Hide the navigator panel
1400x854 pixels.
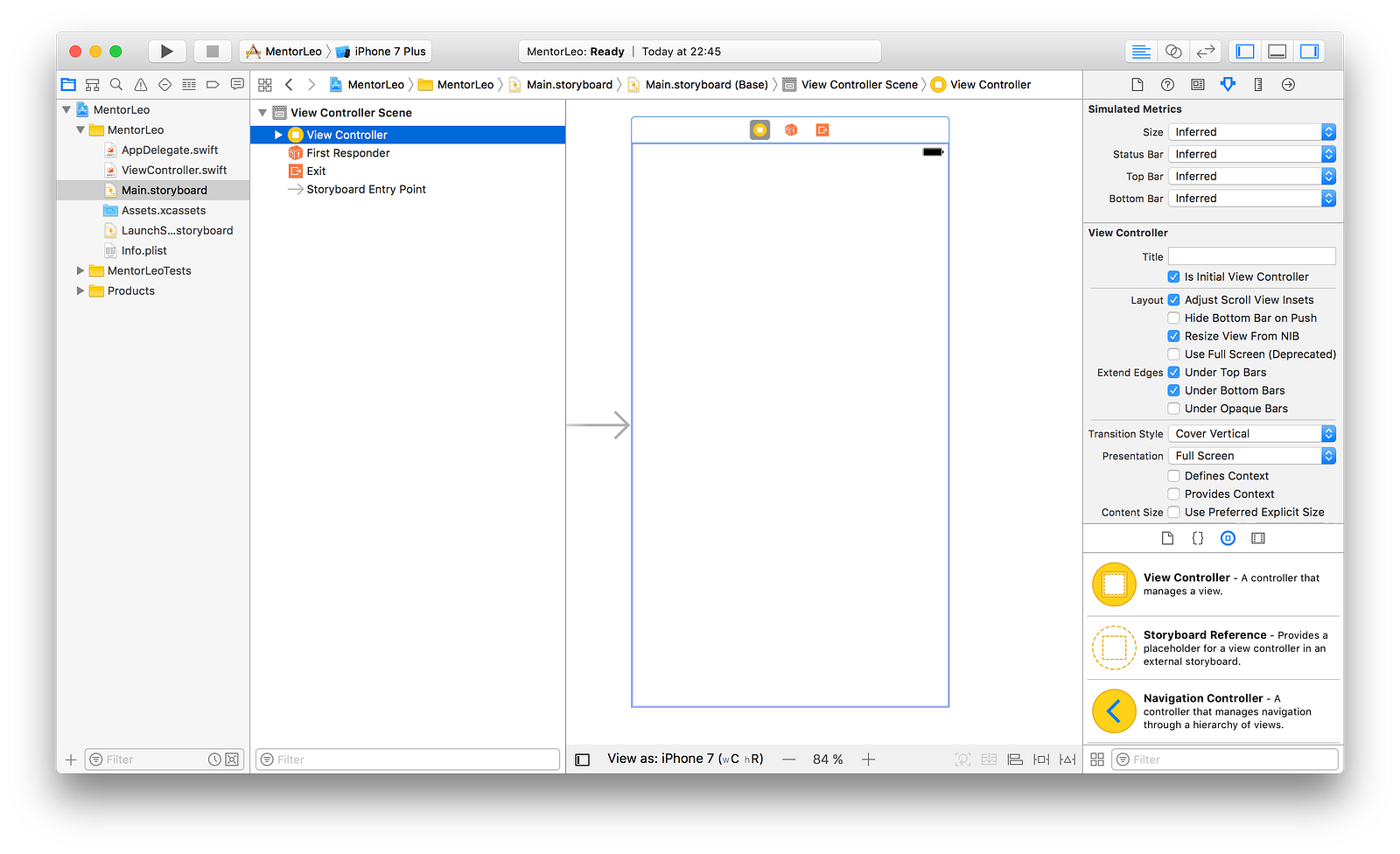[x=1245, y=52]
